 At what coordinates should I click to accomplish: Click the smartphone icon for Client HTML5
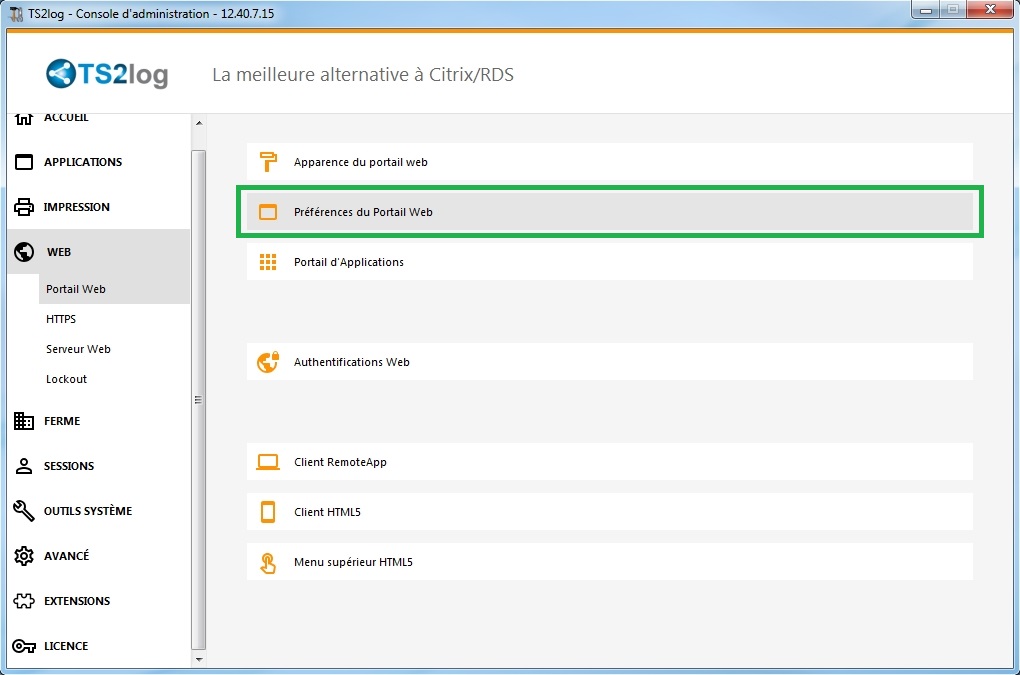(267, 512)
